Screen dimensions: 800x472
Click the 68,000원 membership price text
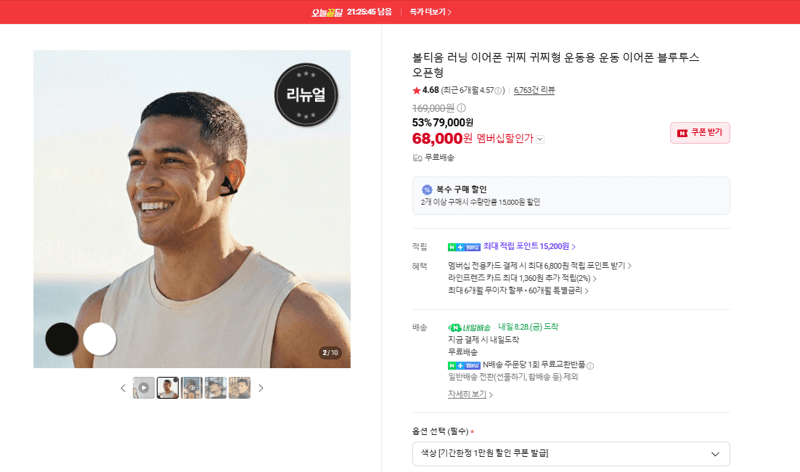pos(442,138)
